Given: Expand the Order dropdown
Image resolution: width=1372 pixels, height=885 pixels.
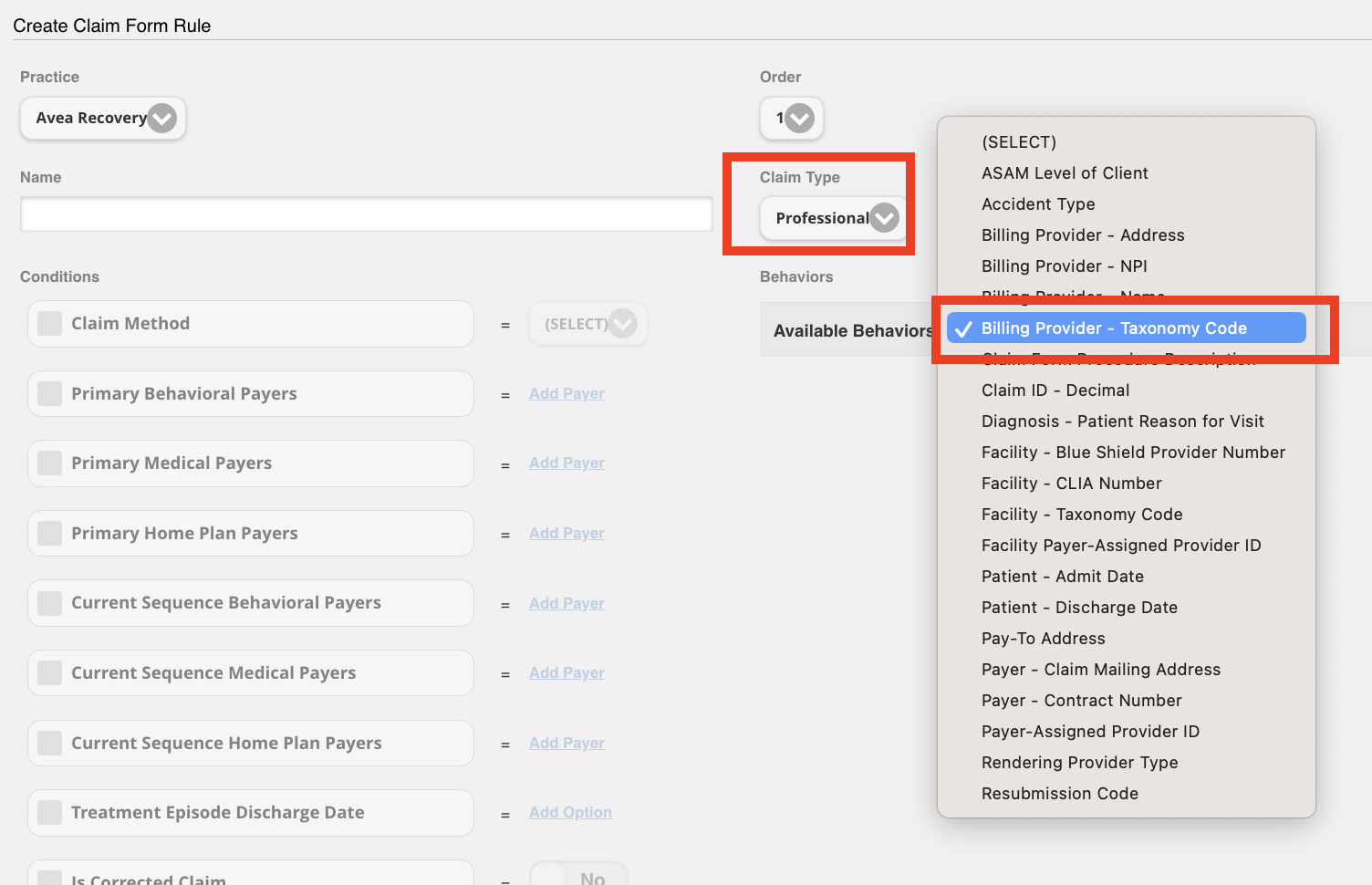Looking at the screenshot, I should point(792,119).
